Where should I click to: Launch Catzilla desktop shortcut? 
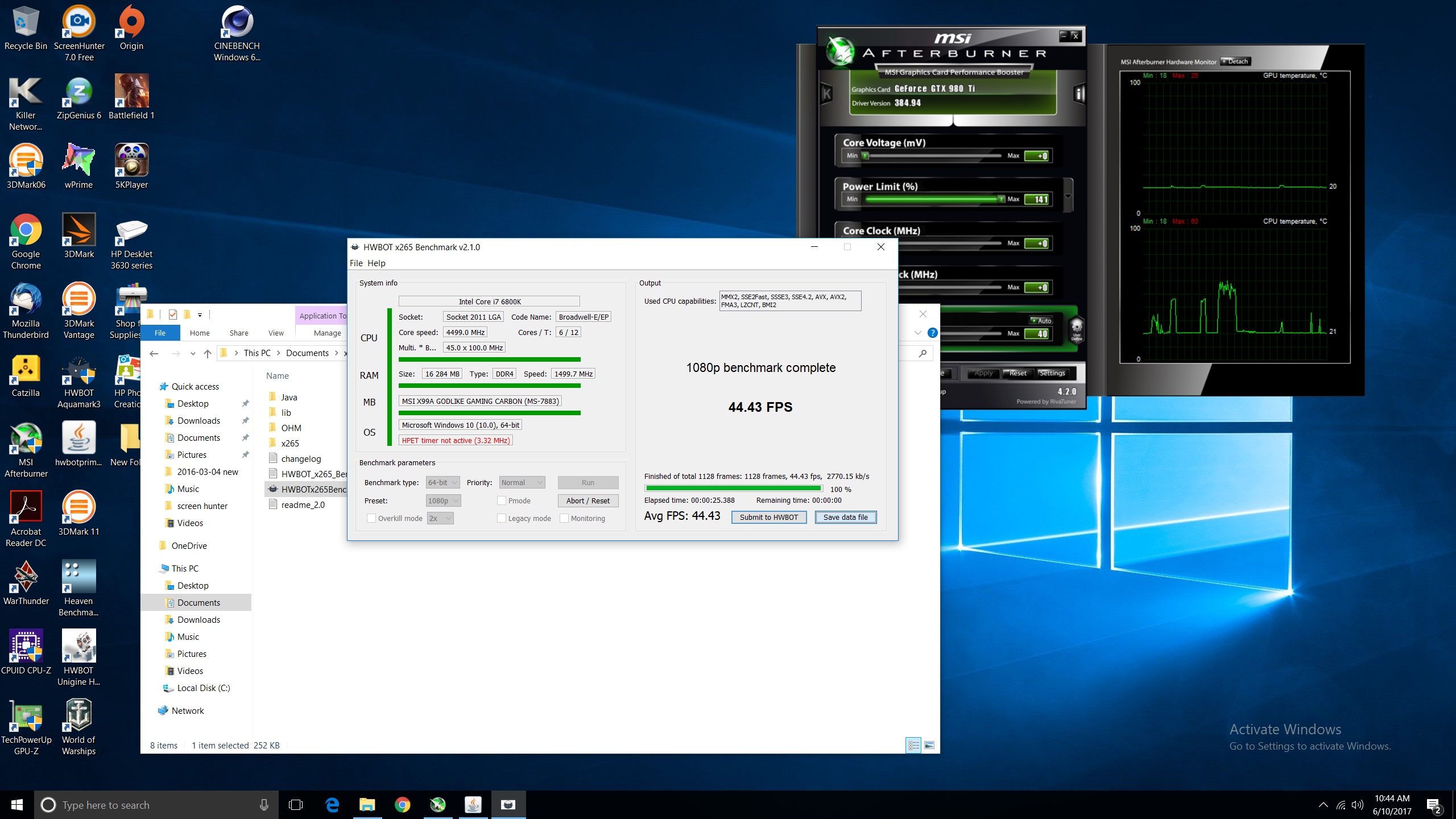pyautogui.click(x=26, y=375)
